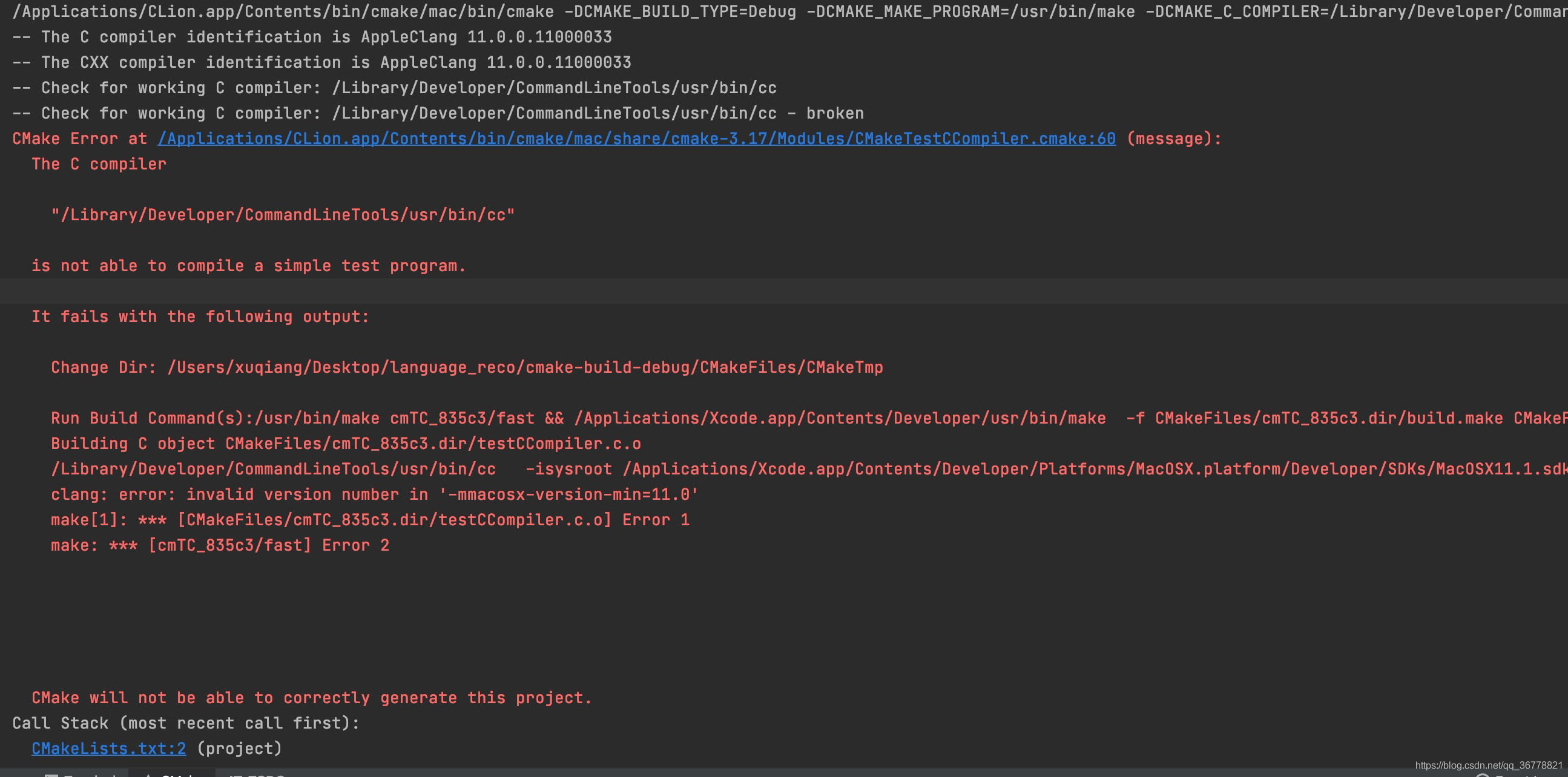This screenshot has height=777, width=1568.
Task: Click the 'Check for working C compiler ... - broken' line
Action: [x=438, y=114]
